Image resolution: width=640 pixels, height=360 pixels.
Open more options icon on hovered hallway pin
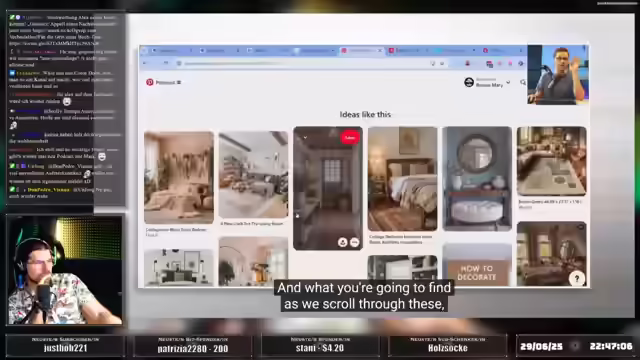(x=354, y=242)
